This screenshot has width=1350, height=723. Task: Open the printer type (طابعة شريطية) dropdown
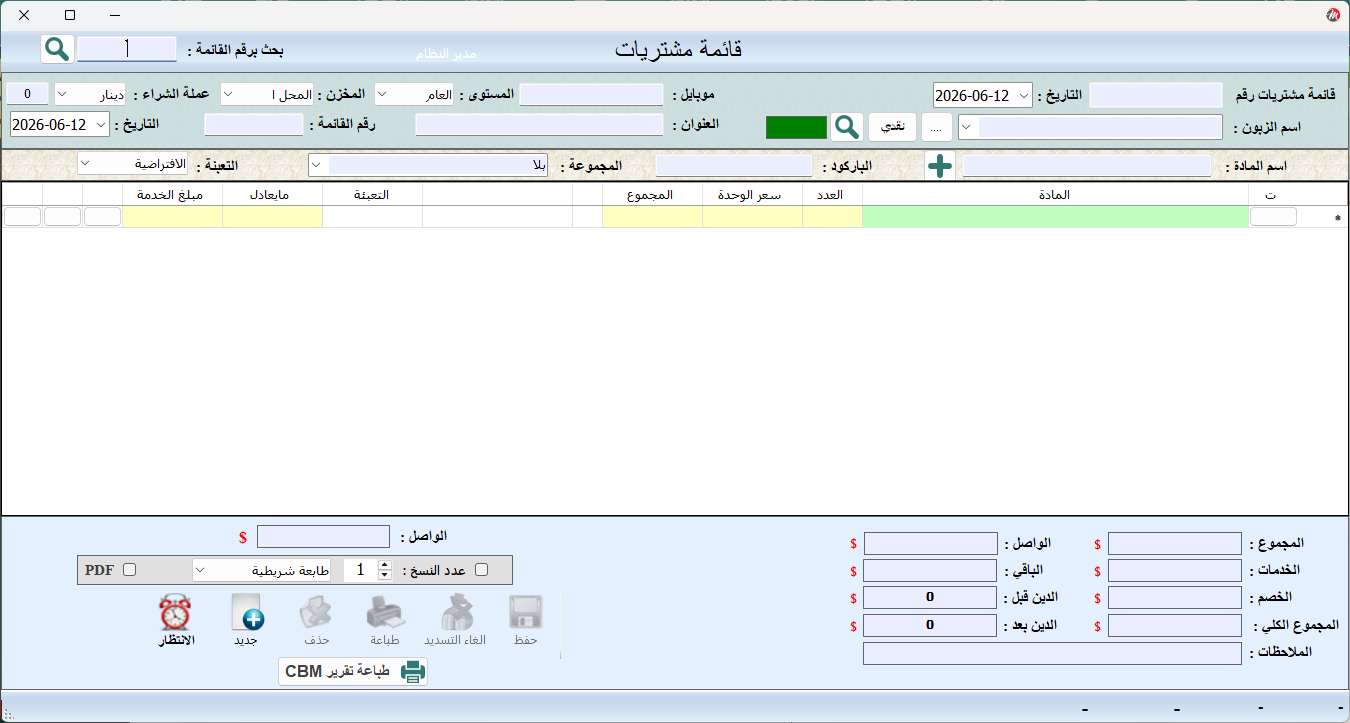tap(201, 570)
